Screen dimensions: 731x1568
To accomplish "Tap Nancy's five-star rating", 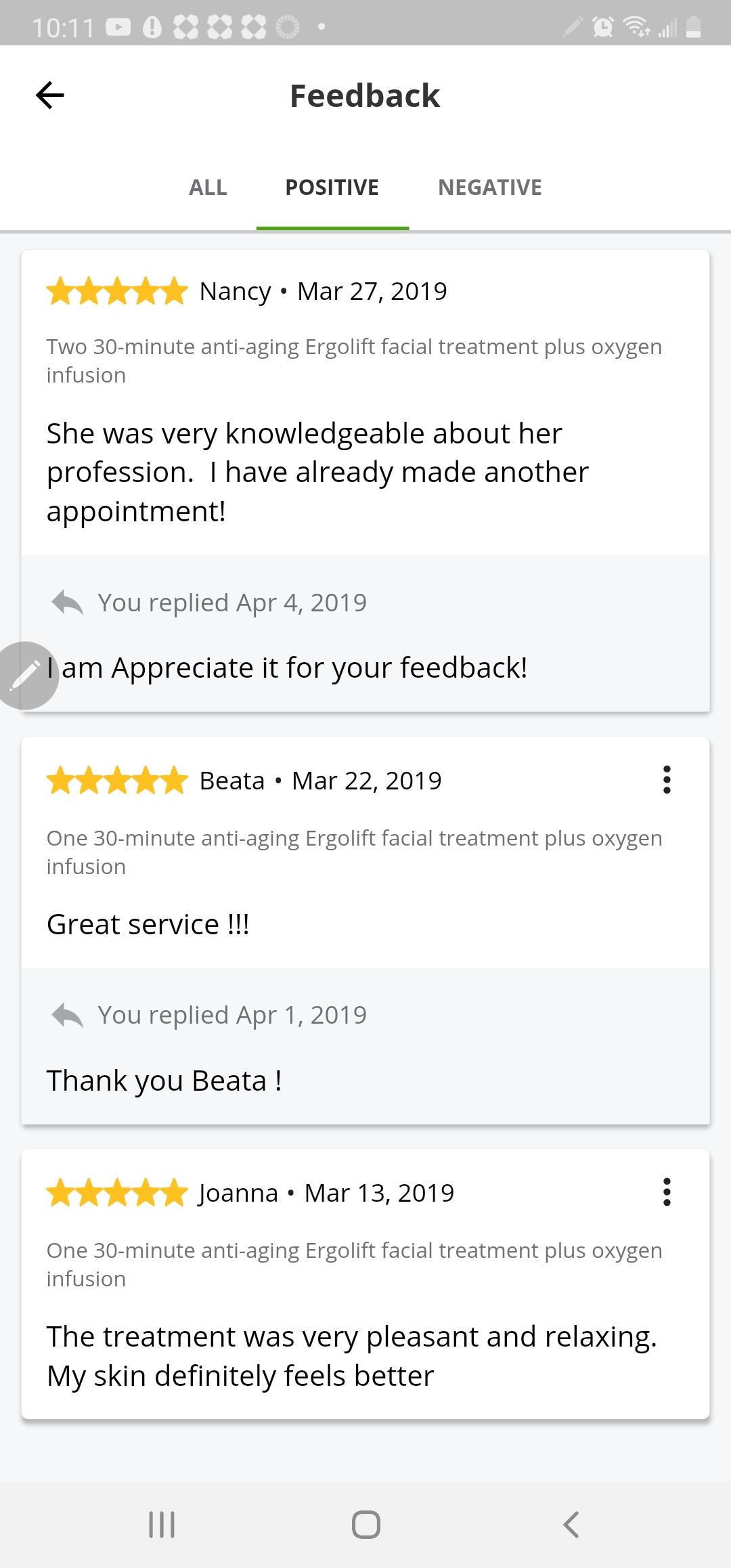I will (x=117, y=291).
